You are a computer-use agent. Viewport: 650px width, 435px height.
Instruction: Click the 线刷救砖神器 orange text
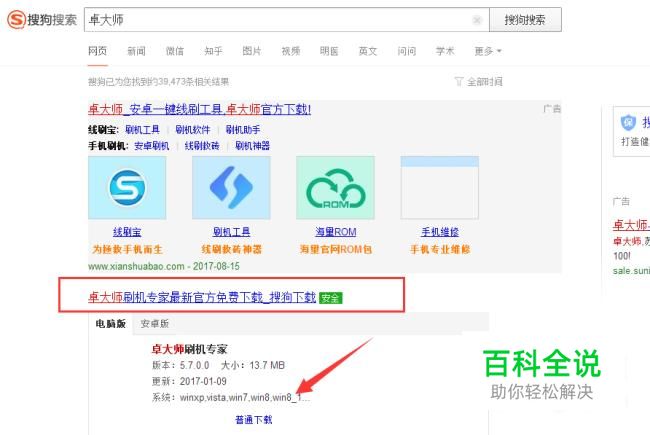tap(231, 249)
